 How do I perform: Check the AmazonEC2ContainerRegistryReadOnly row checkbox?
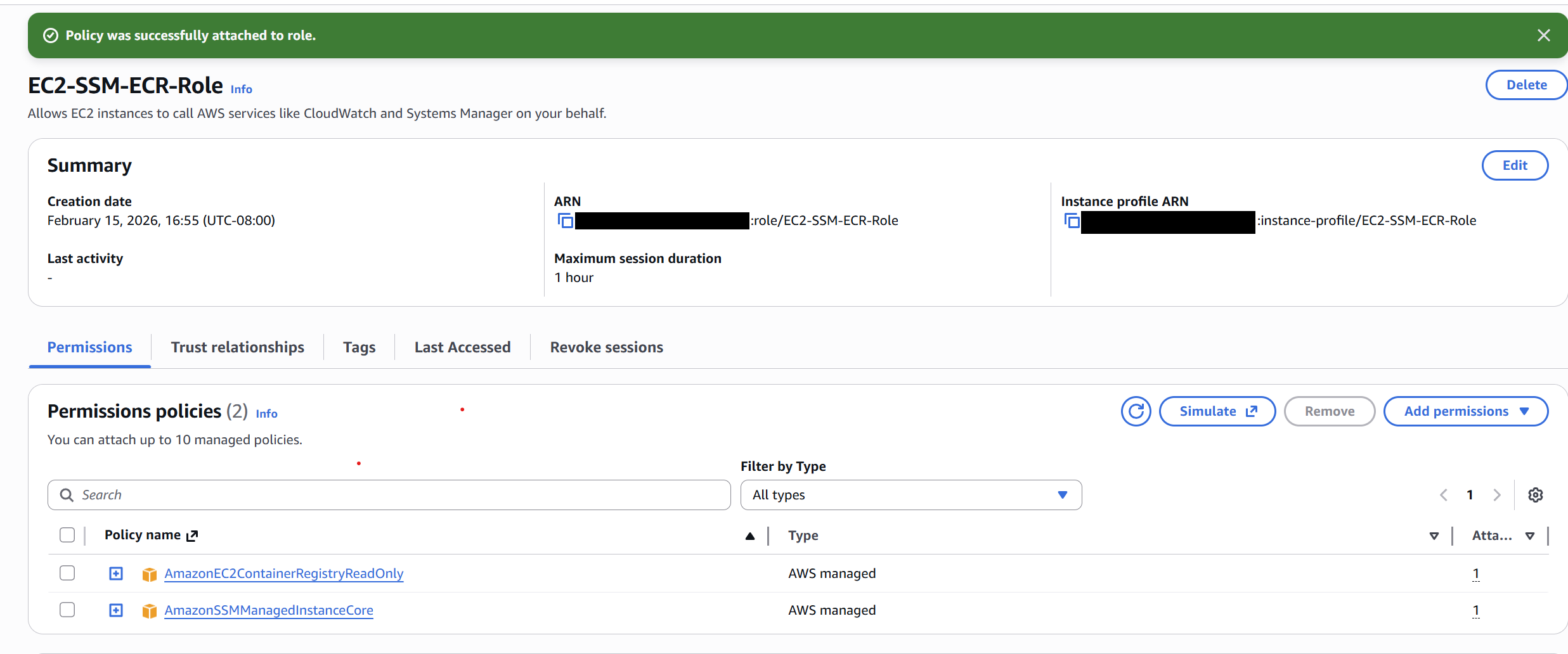click(67, 573)
